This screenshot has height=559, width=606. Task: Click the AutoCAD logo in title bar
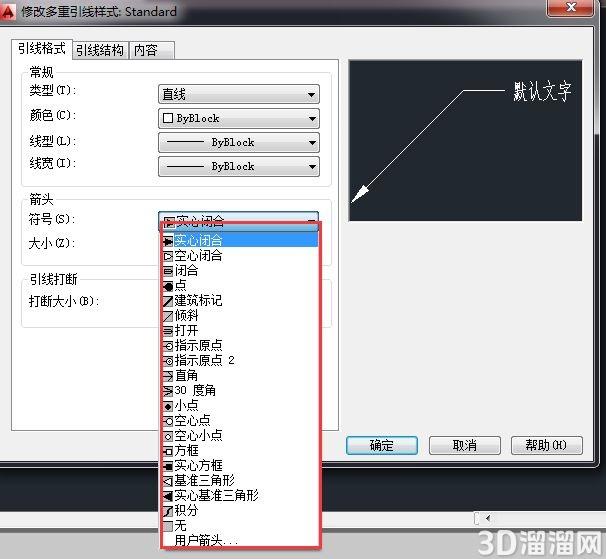[8, 12]
